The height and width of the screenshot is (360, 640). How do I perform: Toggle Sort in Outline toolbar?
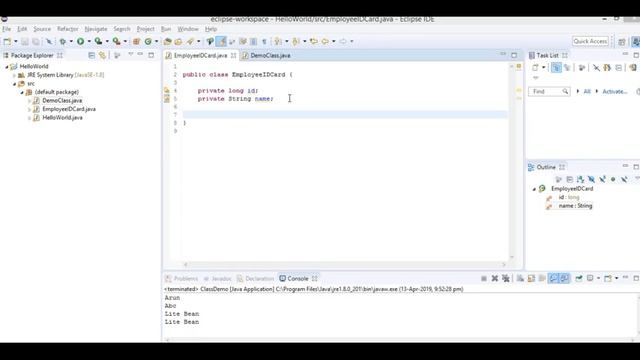[x=580, y=179]
